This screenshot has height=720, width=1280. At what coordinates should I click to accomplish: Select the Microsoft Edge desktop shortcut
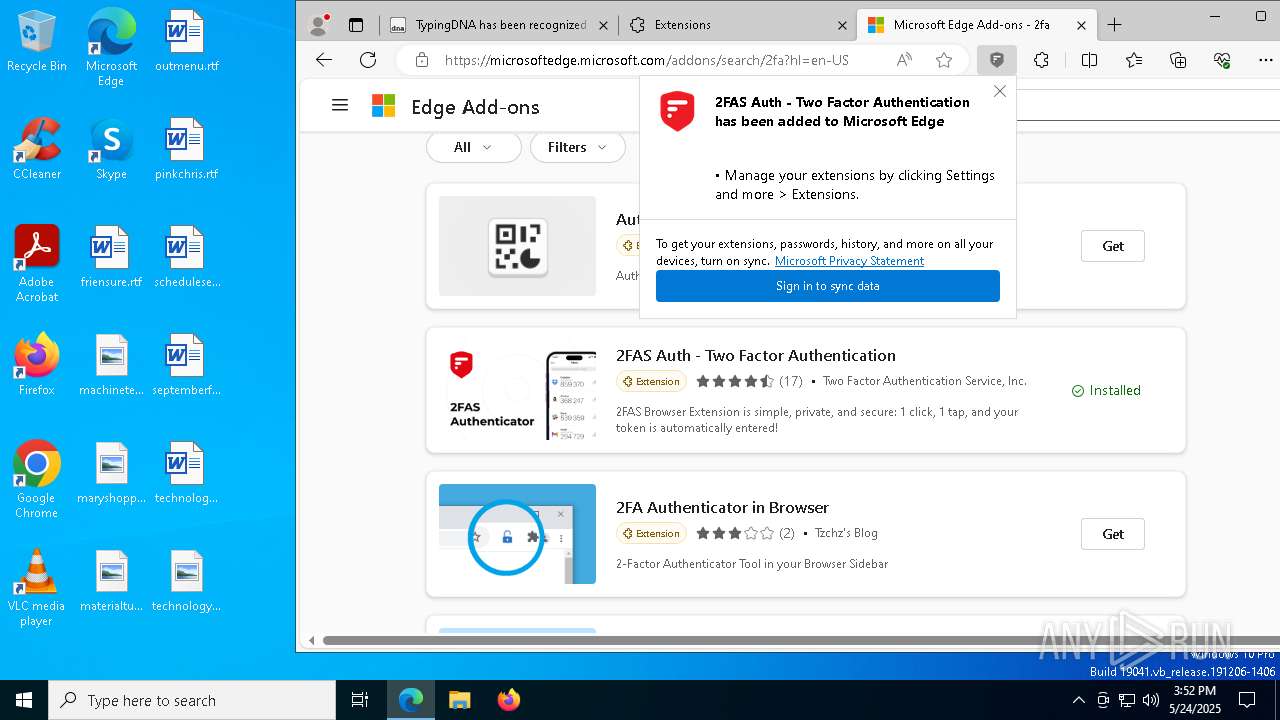point(111,48)
